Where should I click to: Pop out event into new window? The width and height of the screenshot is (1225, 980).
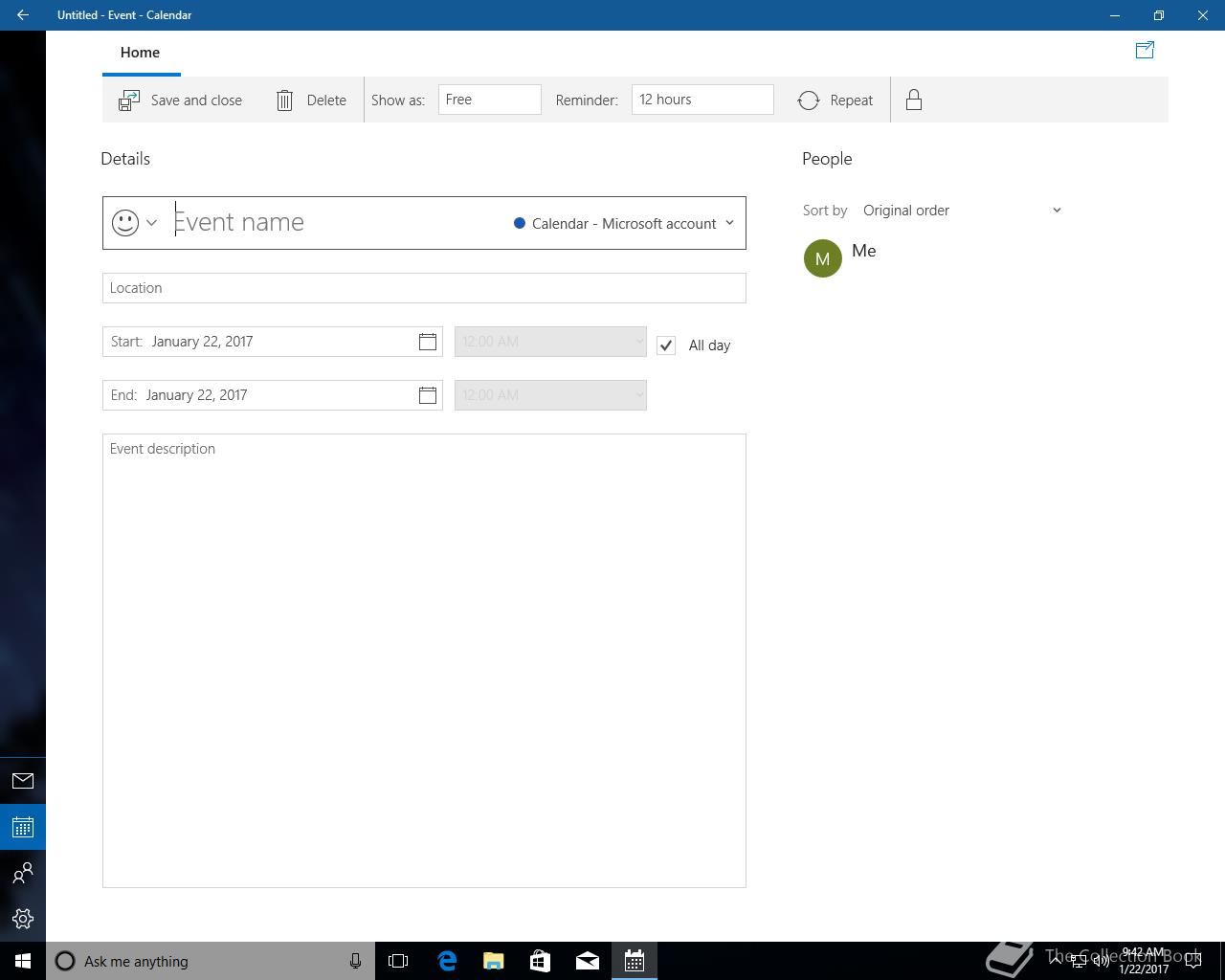1145,51
